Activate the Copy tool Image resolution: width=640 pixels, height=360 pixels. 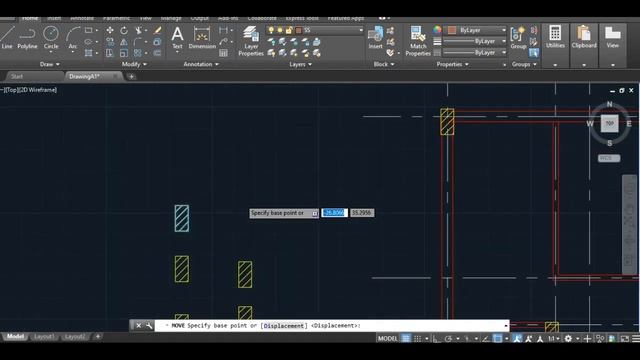coord(110,42)
